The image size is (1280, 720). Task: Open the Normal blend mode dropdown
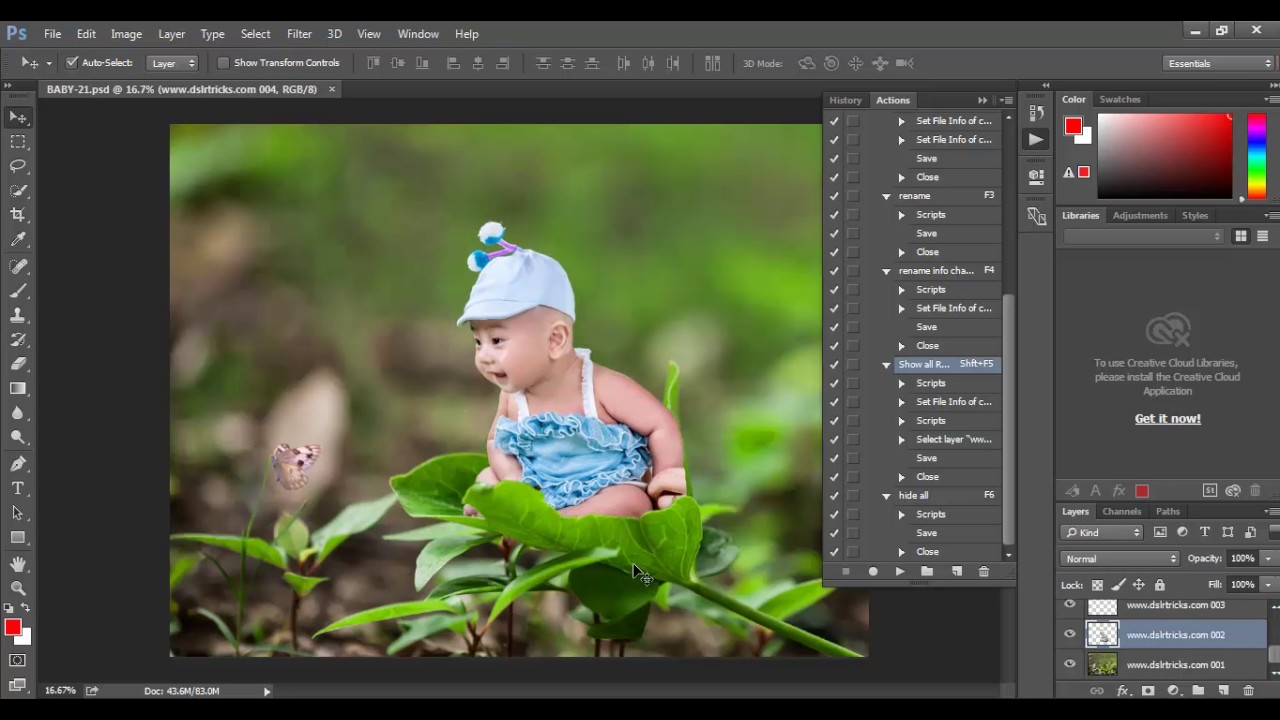[1121, 559]
